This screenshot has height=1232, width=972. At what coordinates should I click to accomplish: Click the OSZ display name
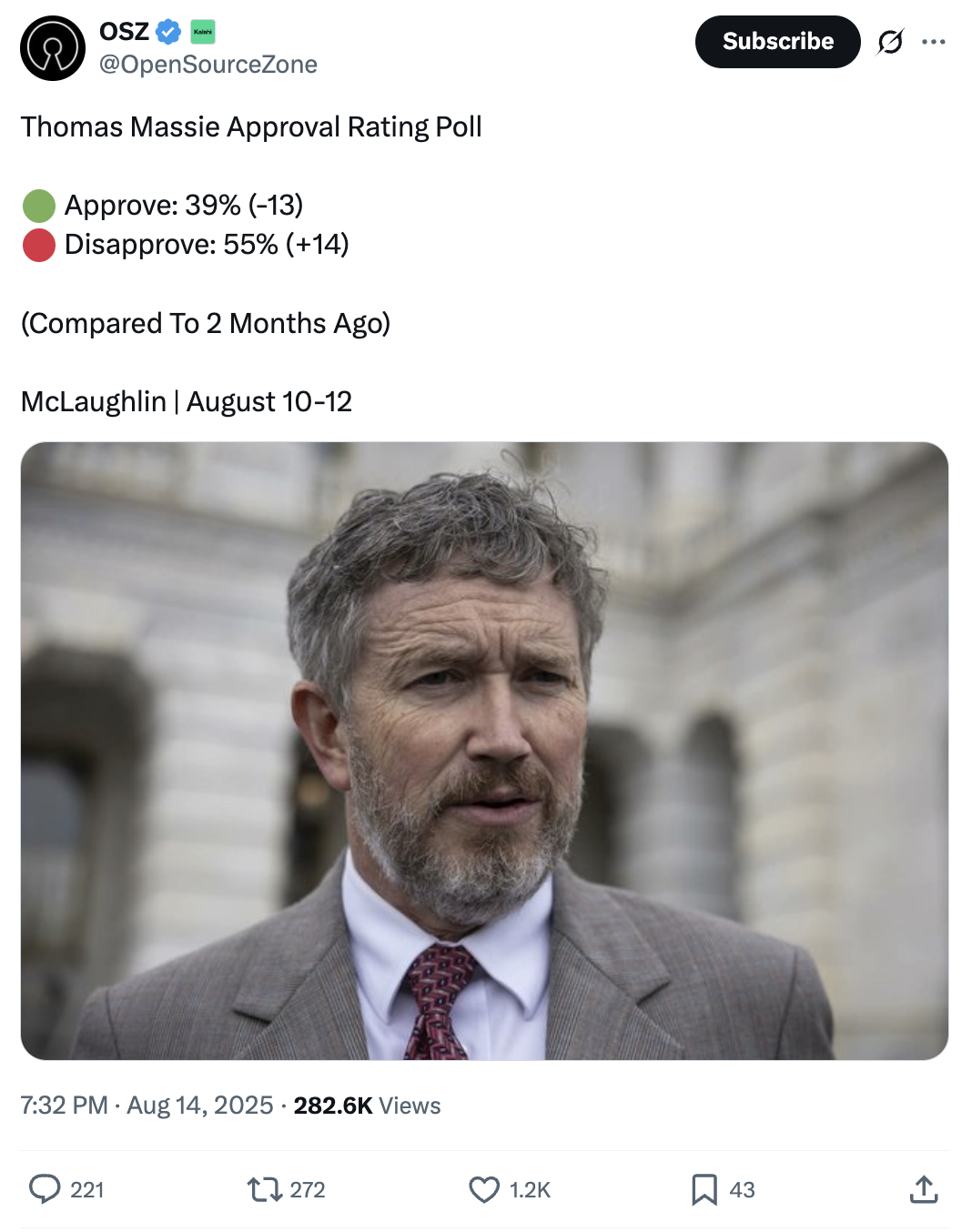pos(124,32)
